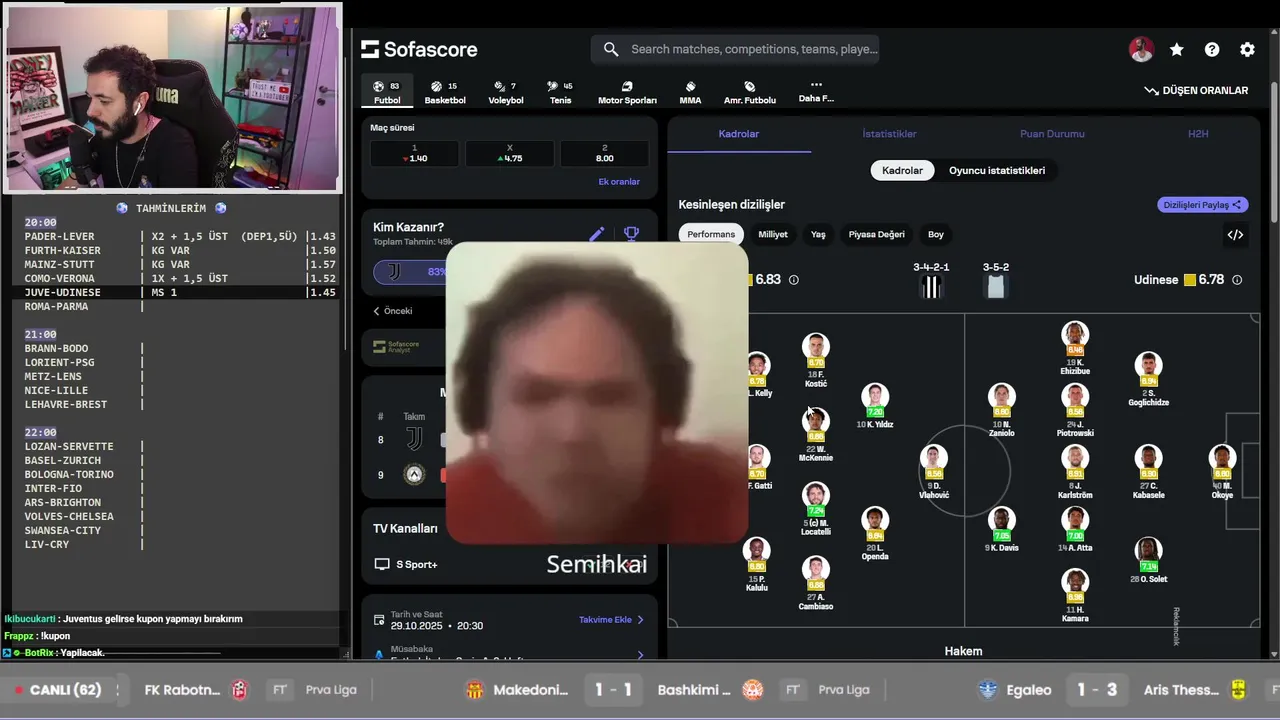1280x720 pixels.
Task: Open the help question mark icon
Action: click(1212, 49)
